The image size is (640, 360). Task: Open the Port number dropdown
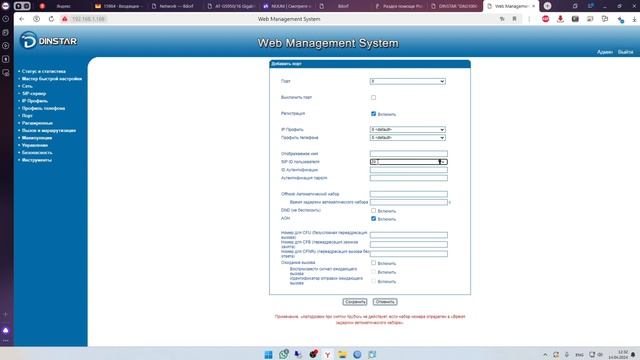(408, 82)
